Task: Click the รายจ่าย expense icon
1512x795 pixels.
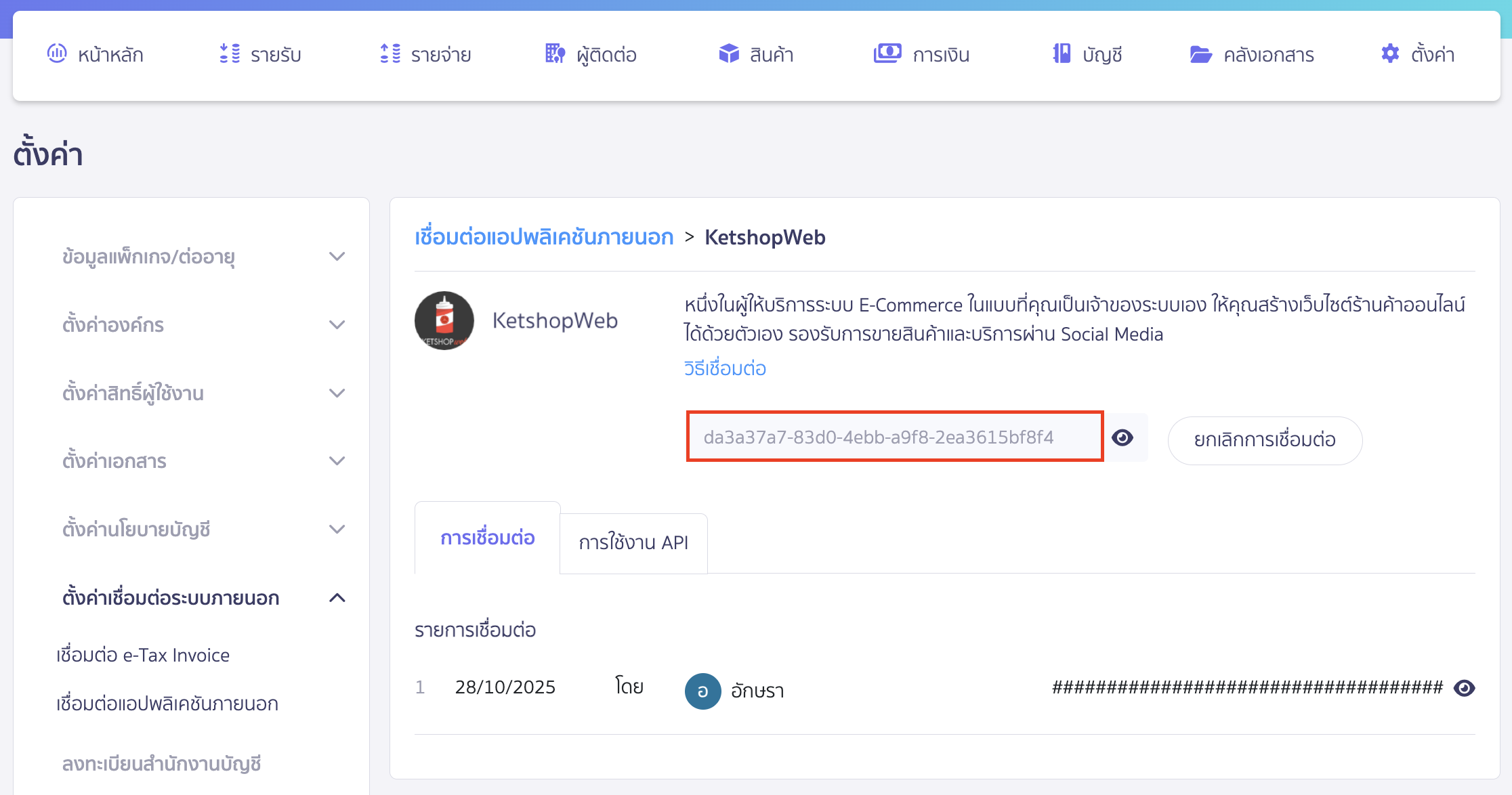Action: click(x=389, y=53)
